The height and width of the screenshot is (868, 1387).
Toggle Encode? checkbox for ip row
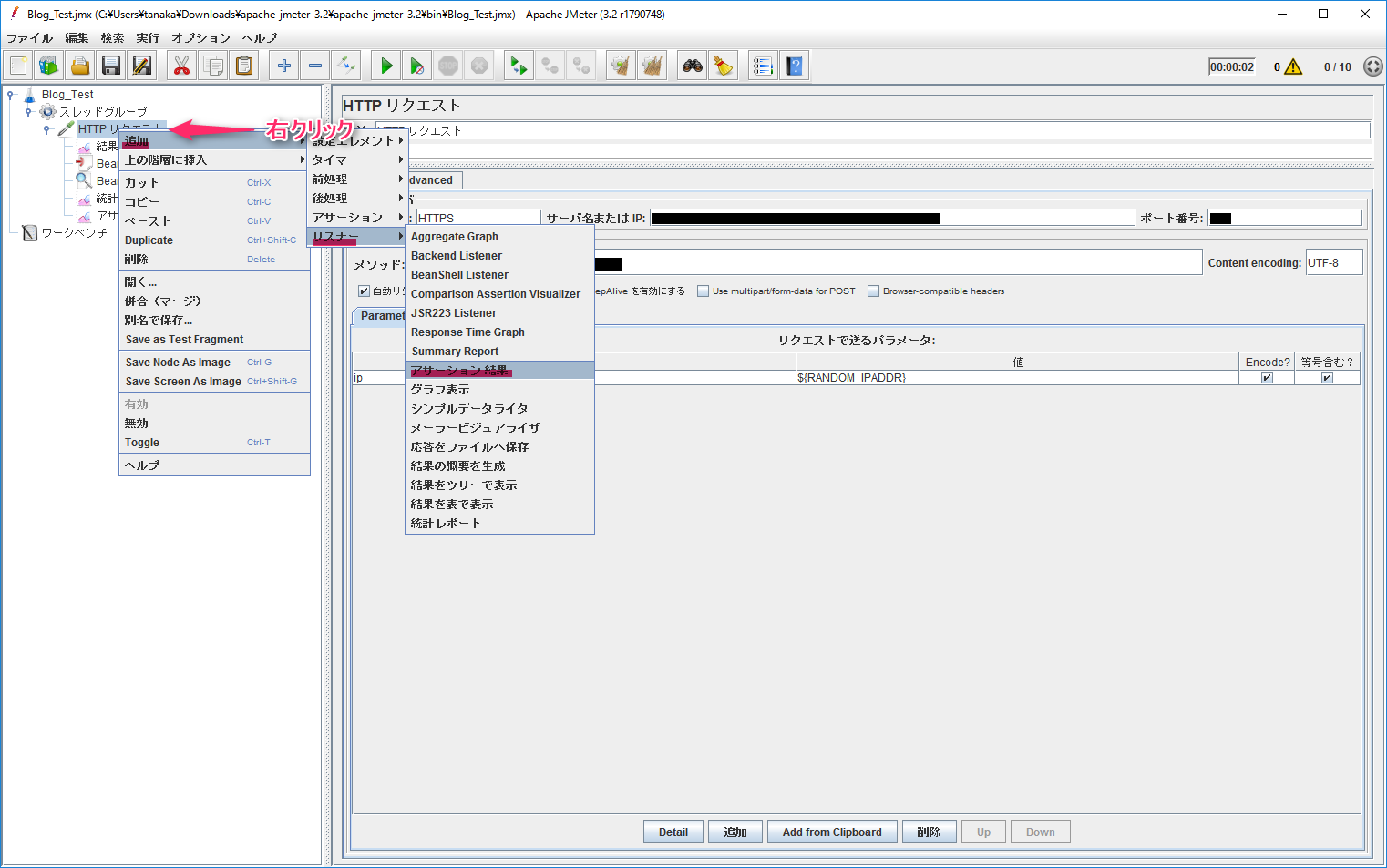coord(1267,378)
